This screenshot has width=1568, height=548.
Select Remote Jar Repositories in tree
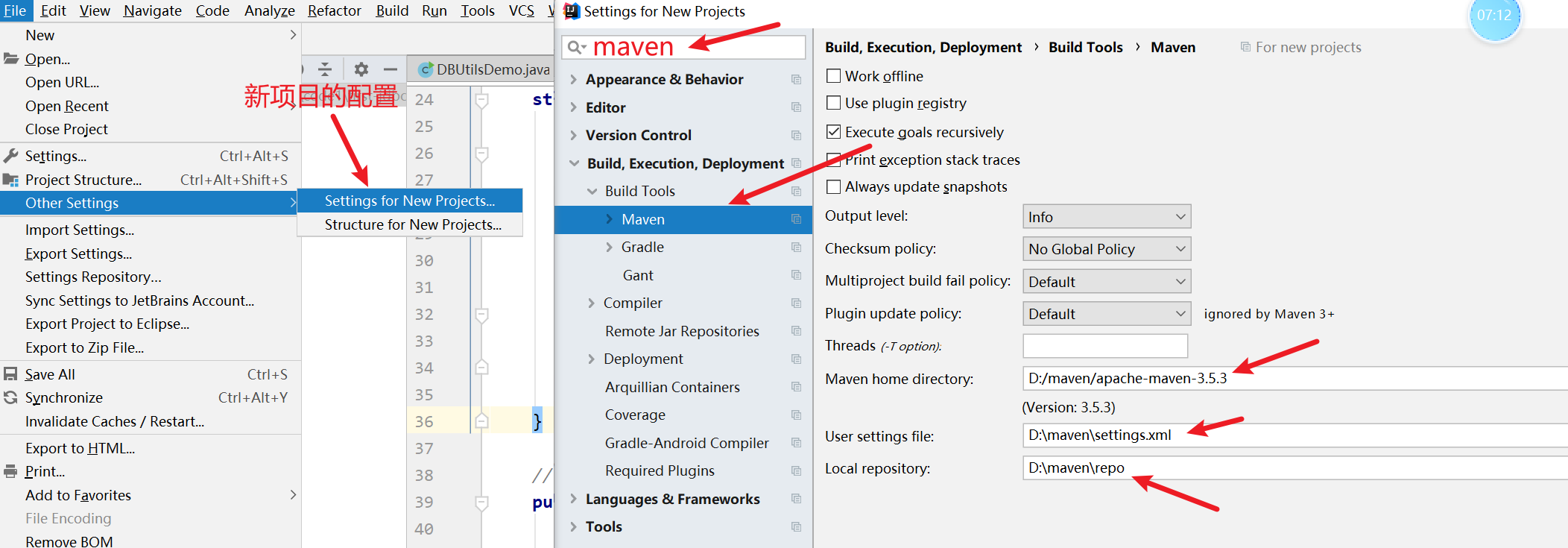click(682, 331)
